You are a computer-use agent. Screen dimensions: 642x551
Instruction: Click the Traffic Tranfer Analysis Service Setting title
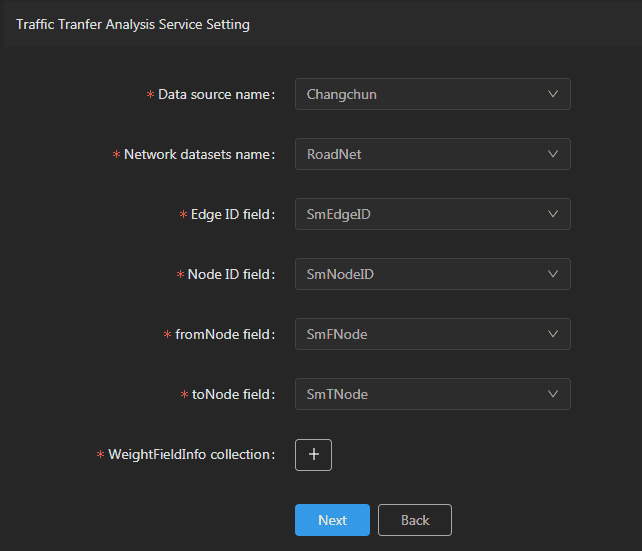[x=133, y=24]
